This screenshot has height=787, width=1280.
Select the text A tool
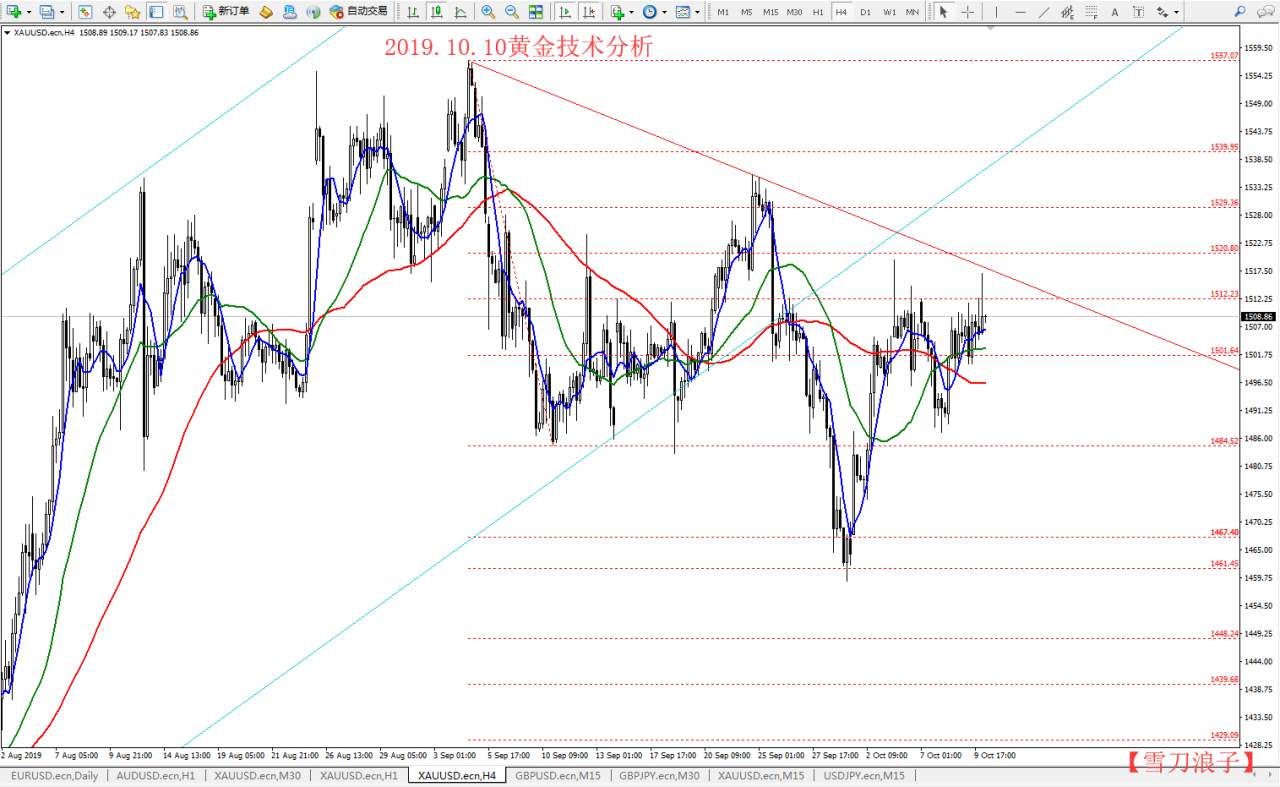[1115, 12]
